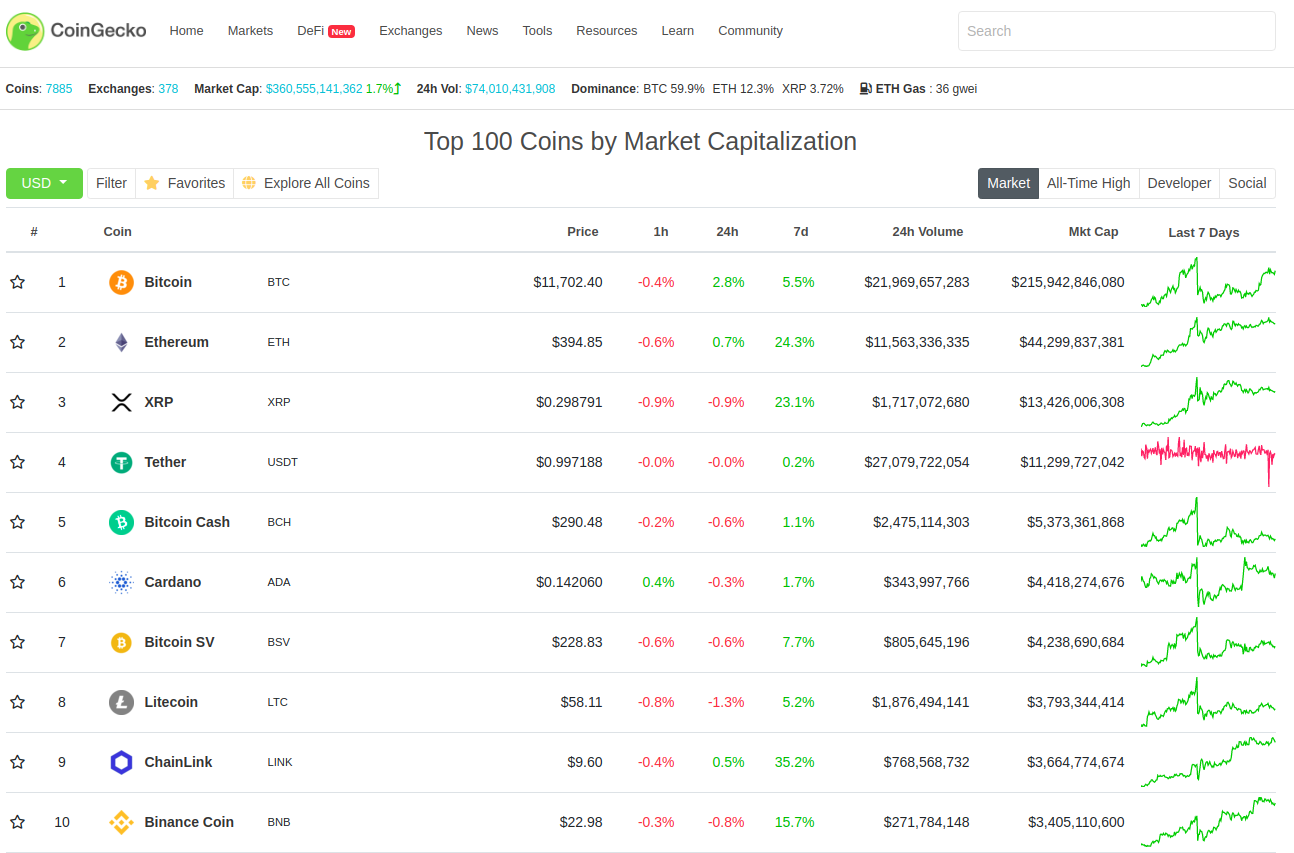
Task: Open the Favorites list button
Action: 184,183
